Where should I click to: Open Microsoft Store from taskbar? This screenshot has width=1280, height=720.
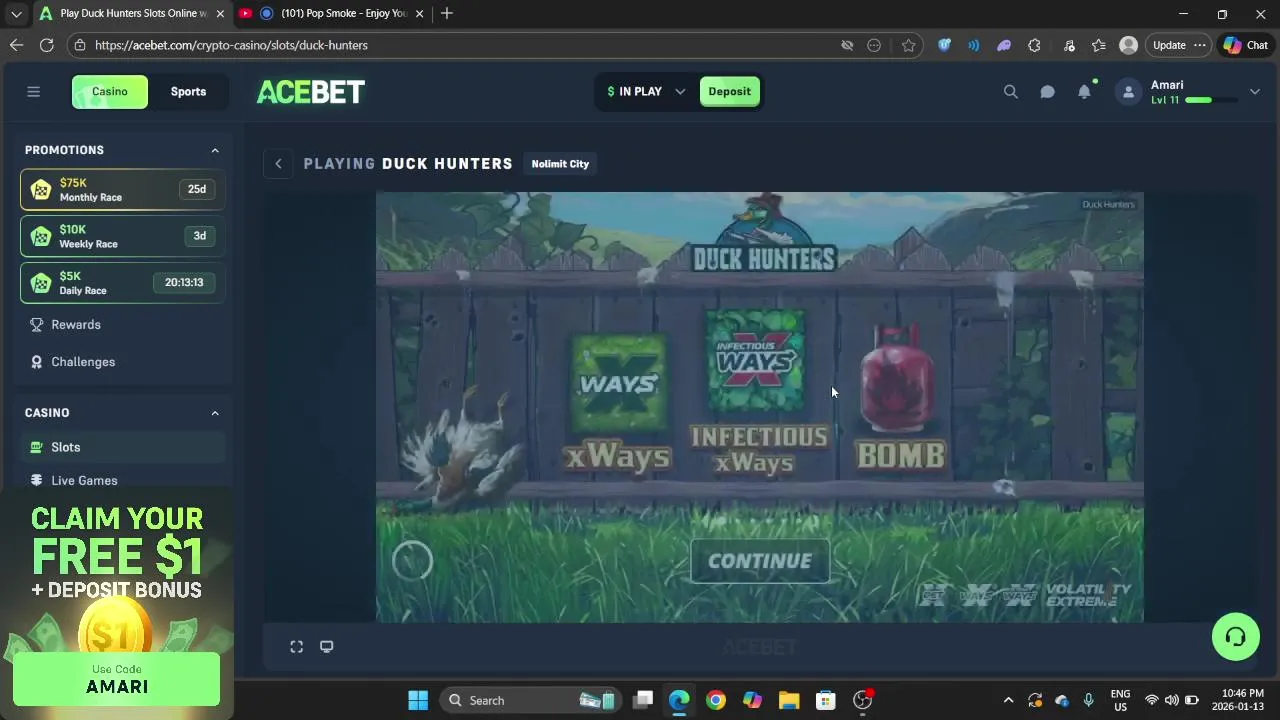(x=825, y=700)
